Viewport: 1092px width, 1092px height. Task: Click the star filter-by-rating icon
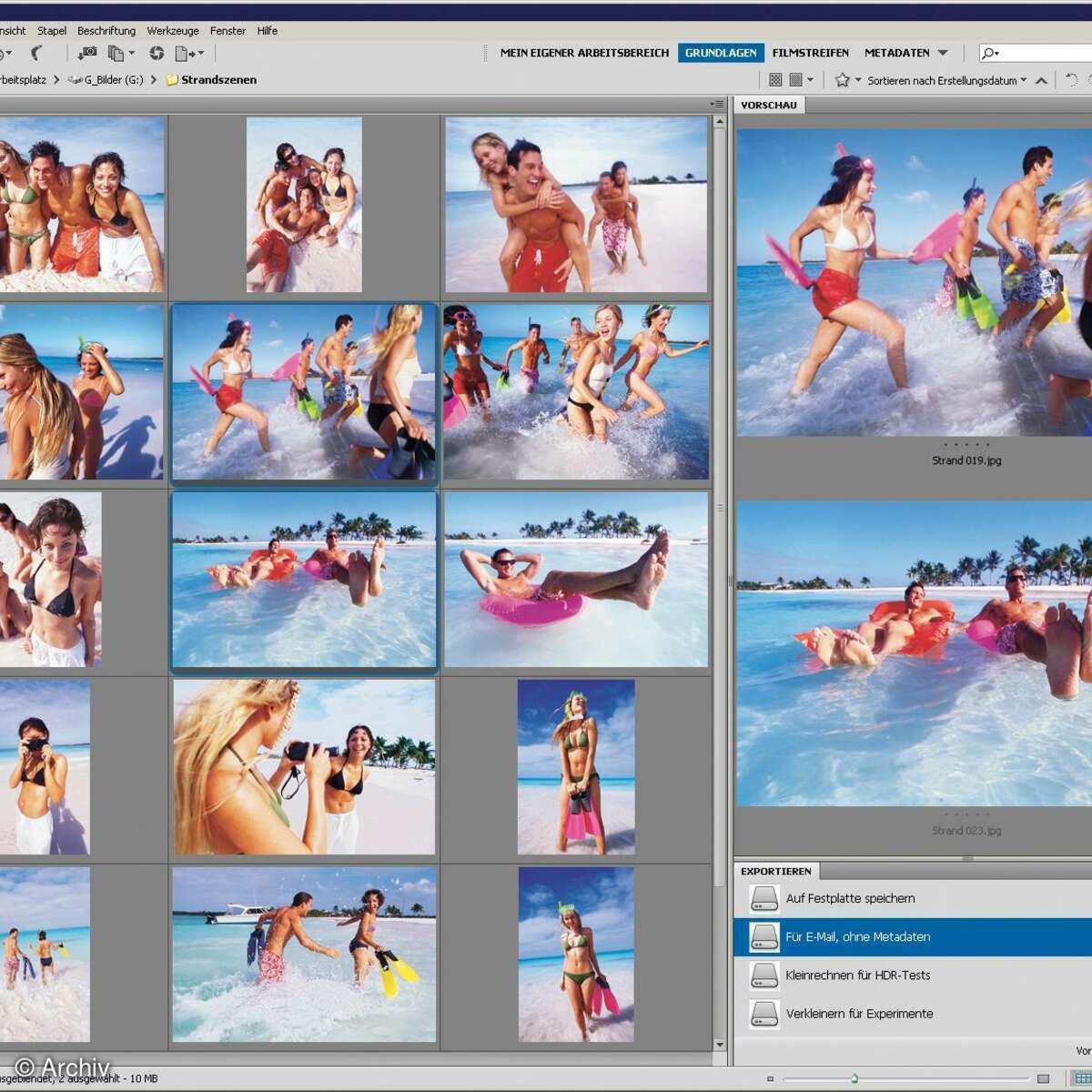coord(843,80)
